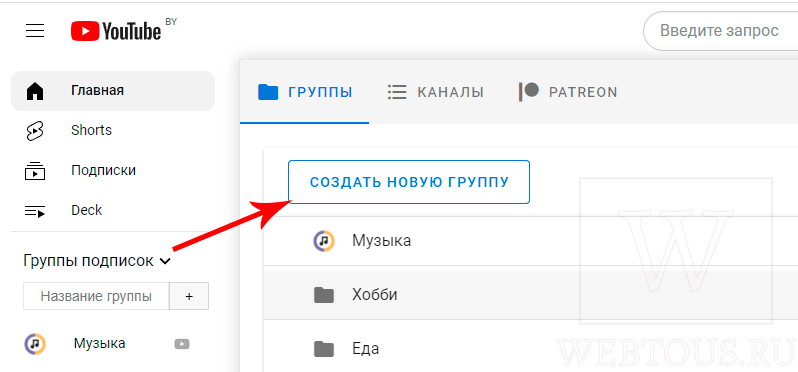
Task: Click the list icon on the КАНАЛЫ tab
Action: (397, 92)
